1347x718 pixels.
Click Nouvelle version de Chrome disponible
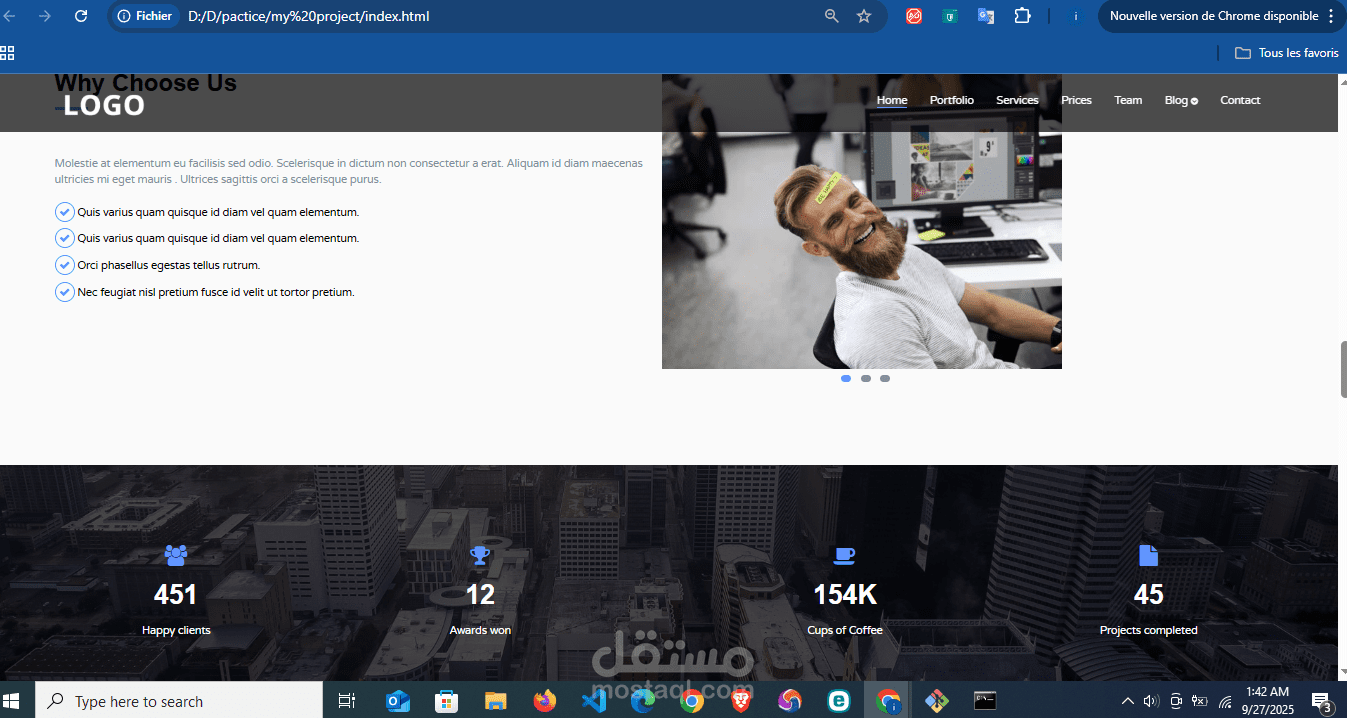coord(1214,16)
